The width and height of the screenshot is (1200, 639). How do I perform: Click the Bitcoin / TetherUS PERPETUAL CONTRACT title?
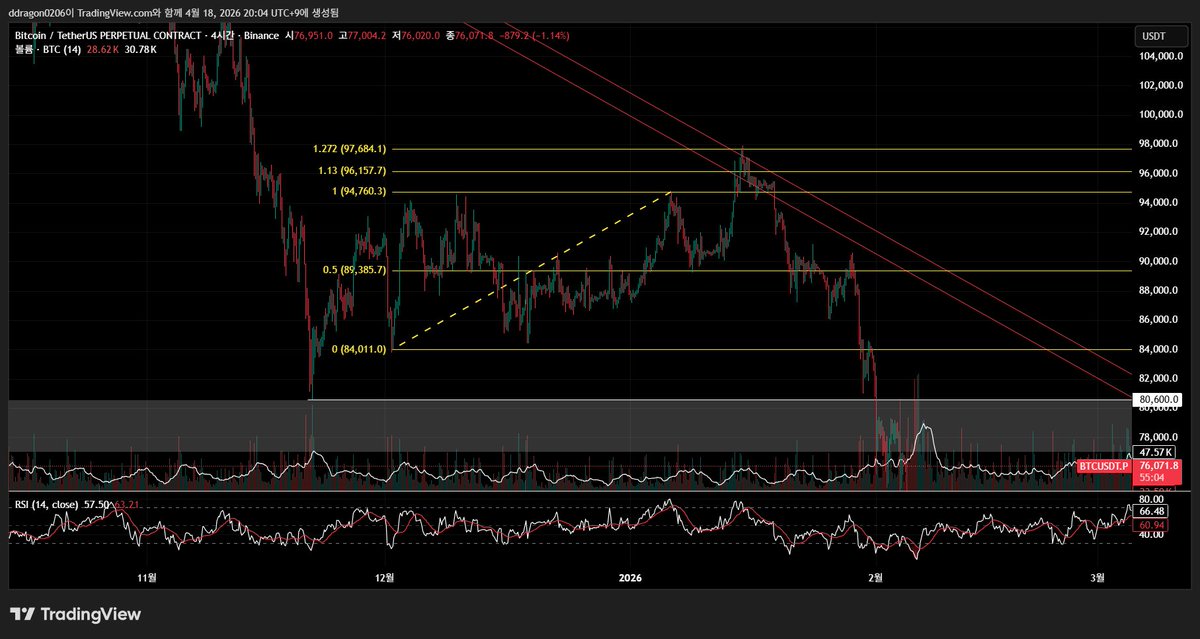tap(106, 35)
